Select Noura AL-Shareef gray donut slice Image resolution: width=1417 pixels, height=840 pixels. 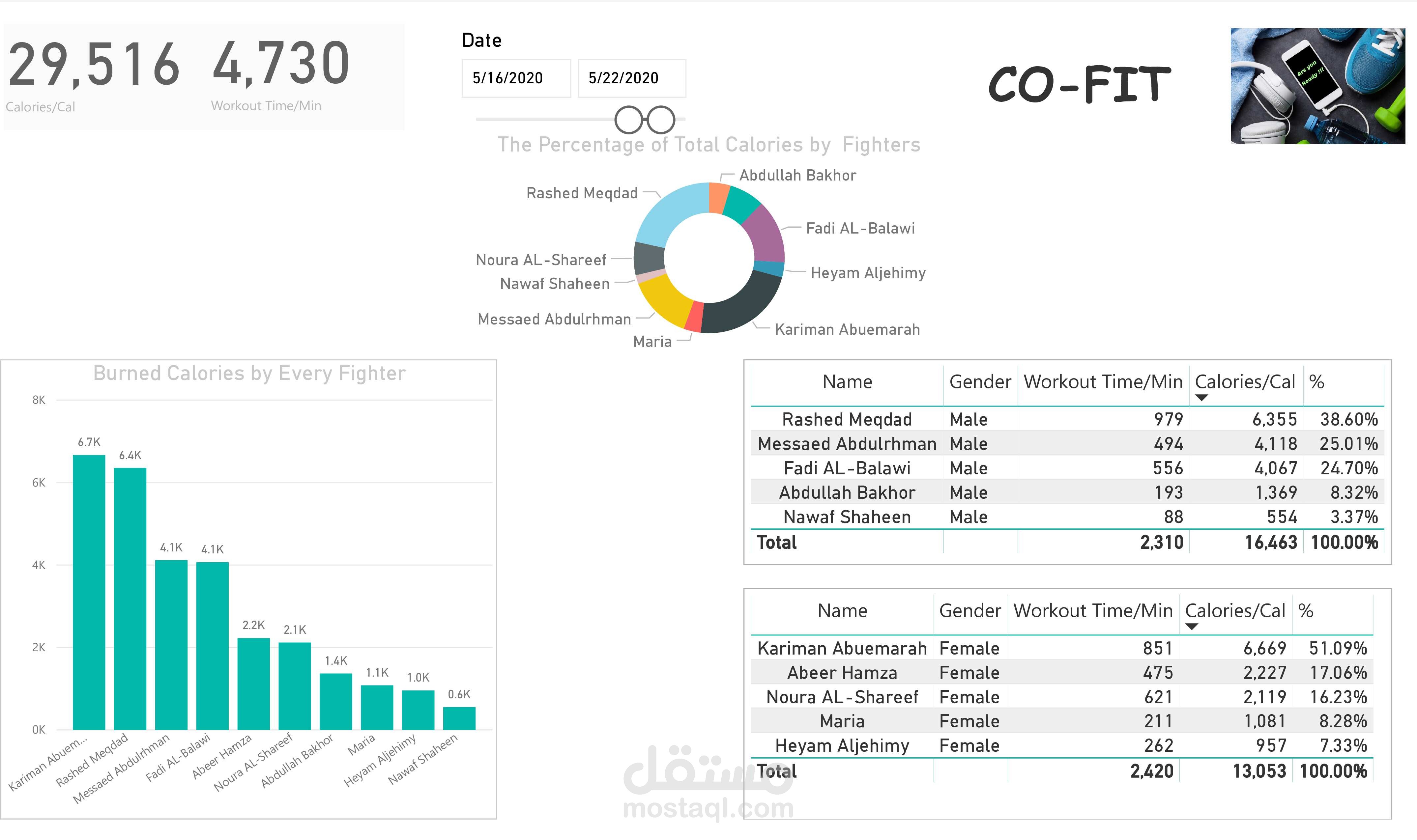[x=649, y=259]
